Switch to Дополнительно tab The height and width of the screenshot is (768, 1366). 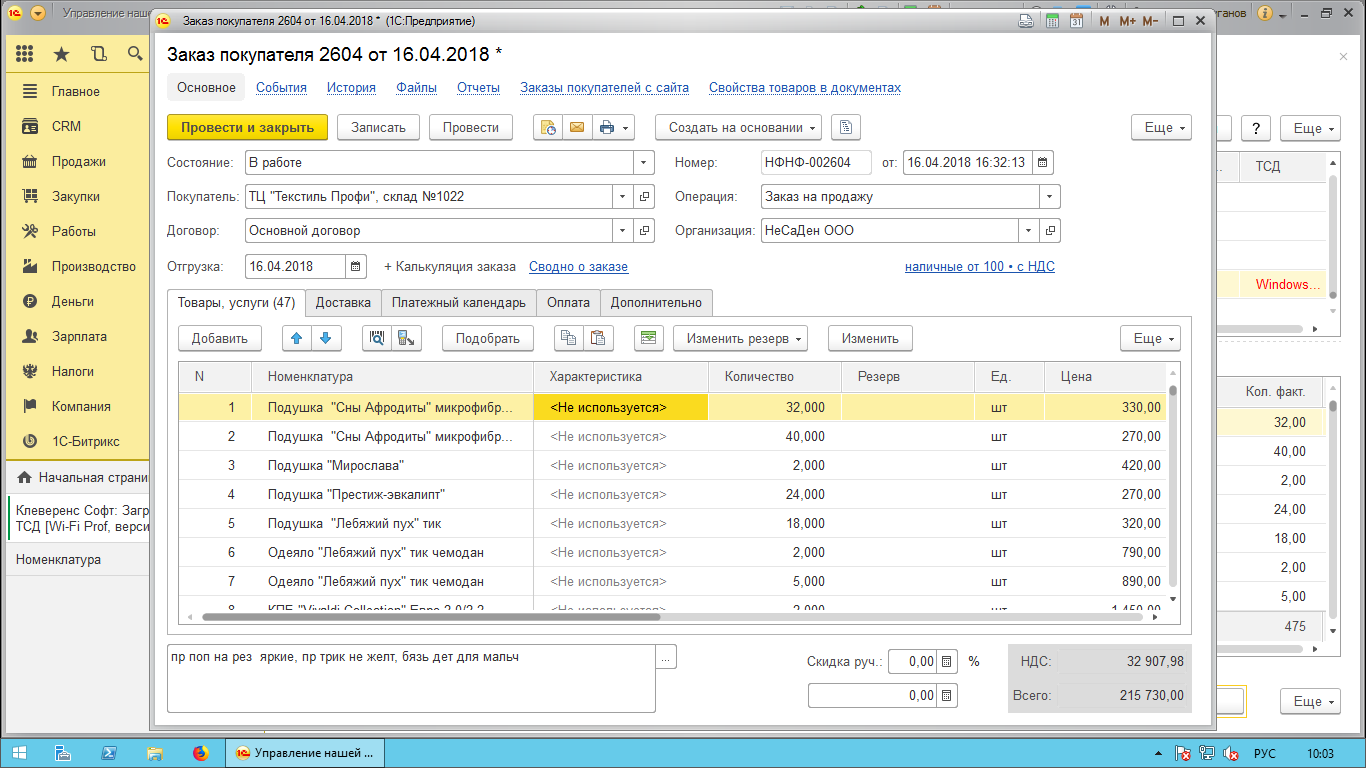point(656,302)
